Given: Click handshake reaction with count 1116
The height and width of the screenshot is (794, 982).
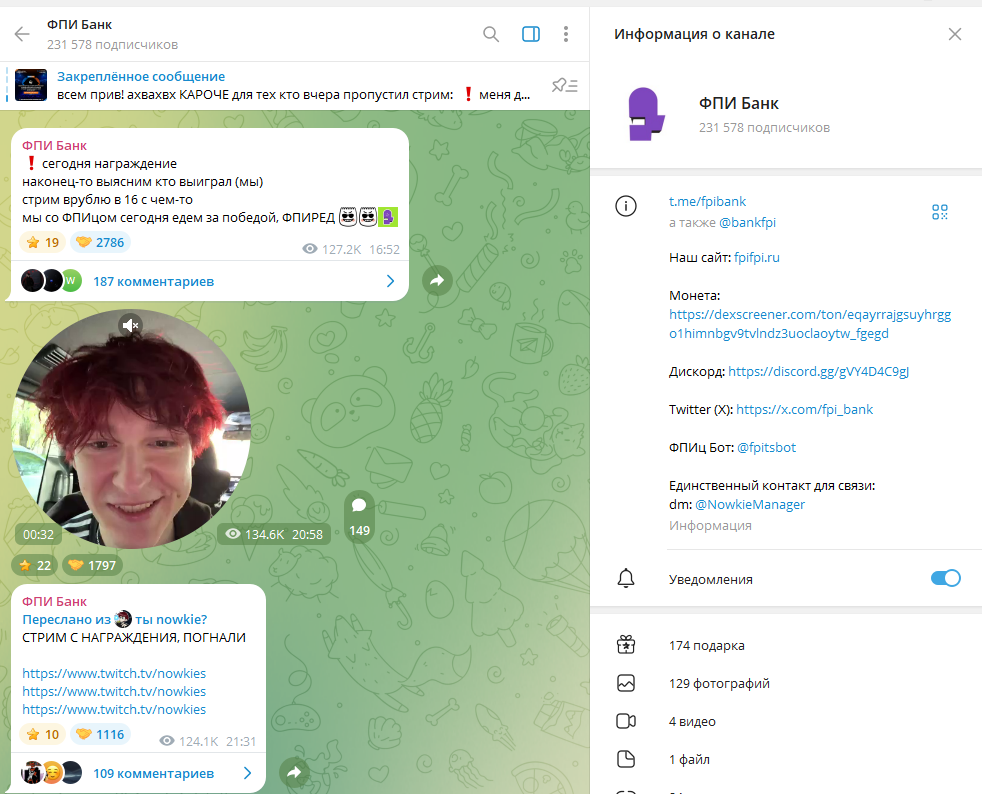Looking at the screenshot, I should (100, 735).
